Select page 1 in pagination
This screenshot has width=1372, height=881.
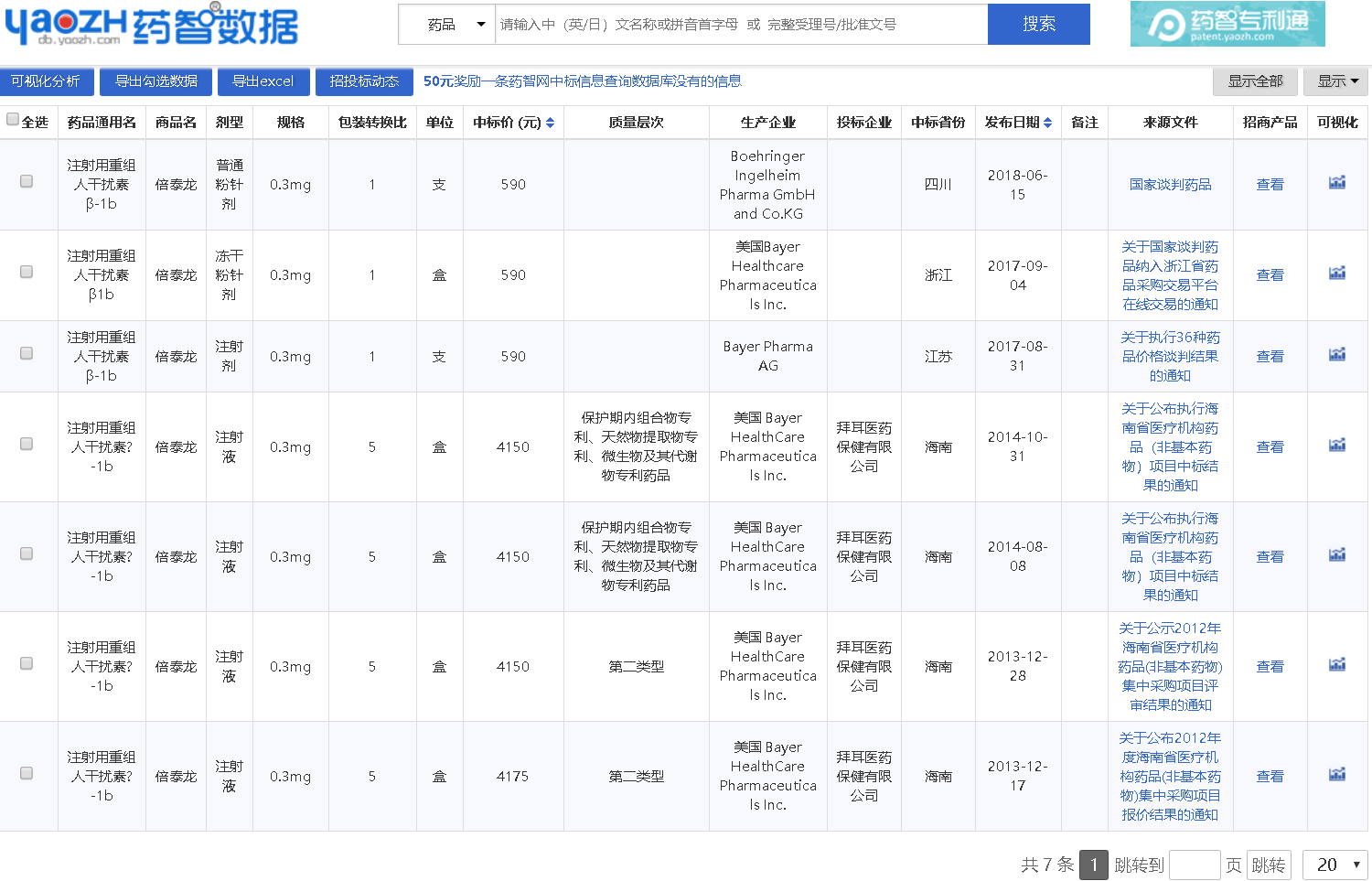[1094, 865]
